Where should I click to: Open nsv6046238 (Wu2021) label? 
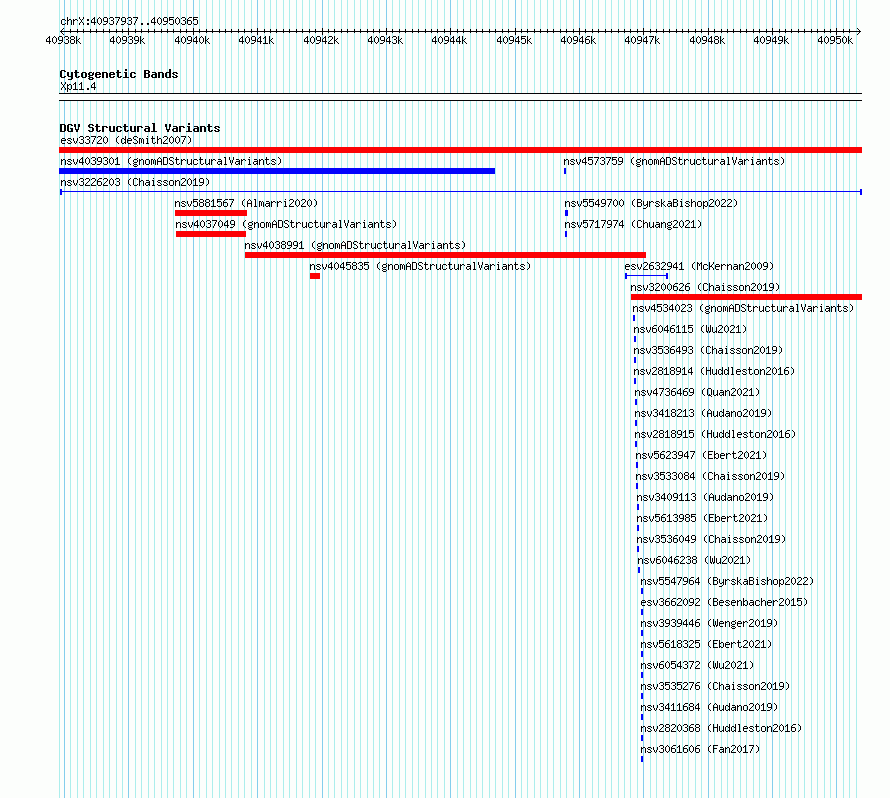tap(694, 560)
